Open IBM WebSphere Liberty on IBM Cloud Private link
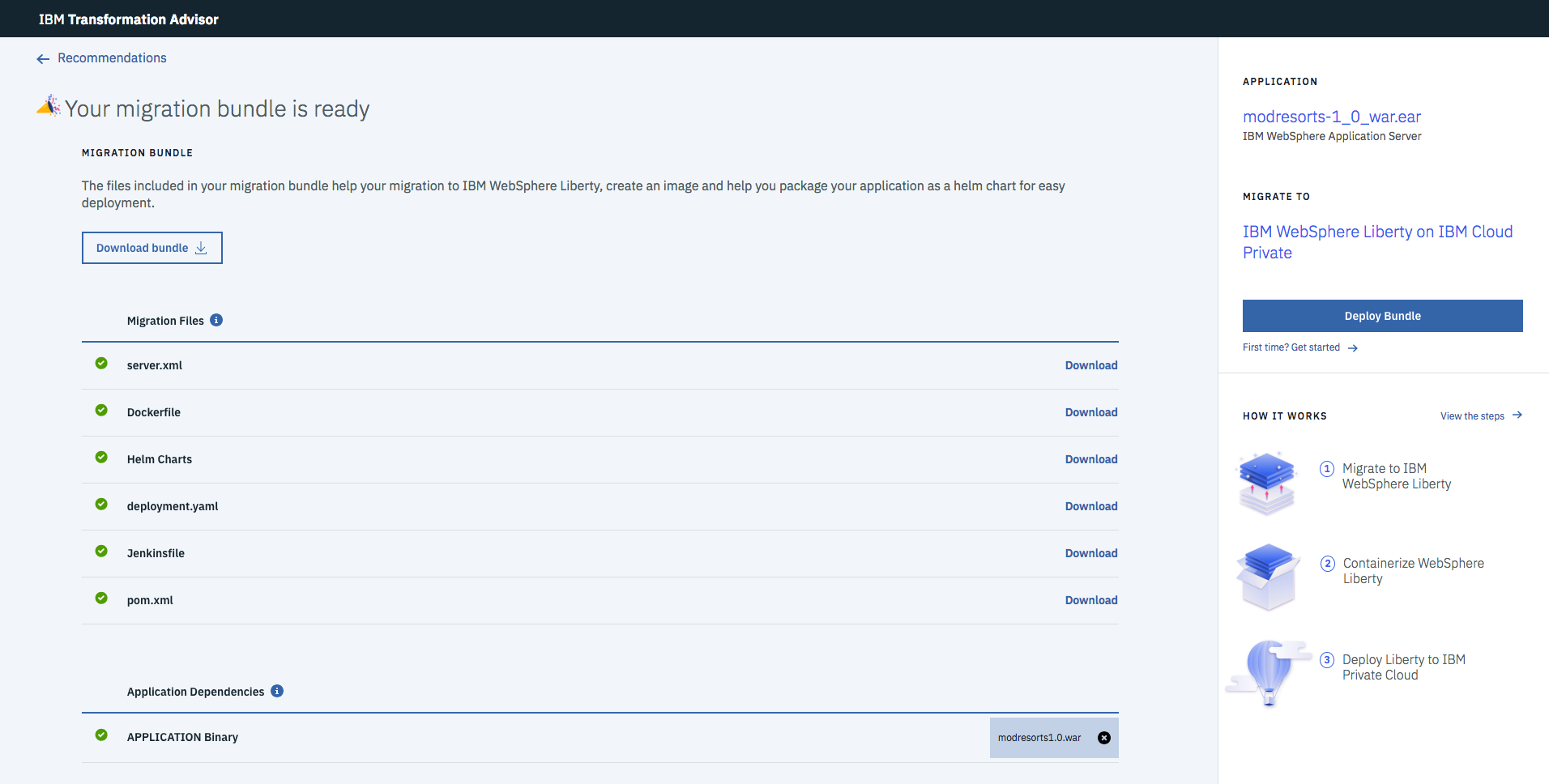 (1377, 242)
